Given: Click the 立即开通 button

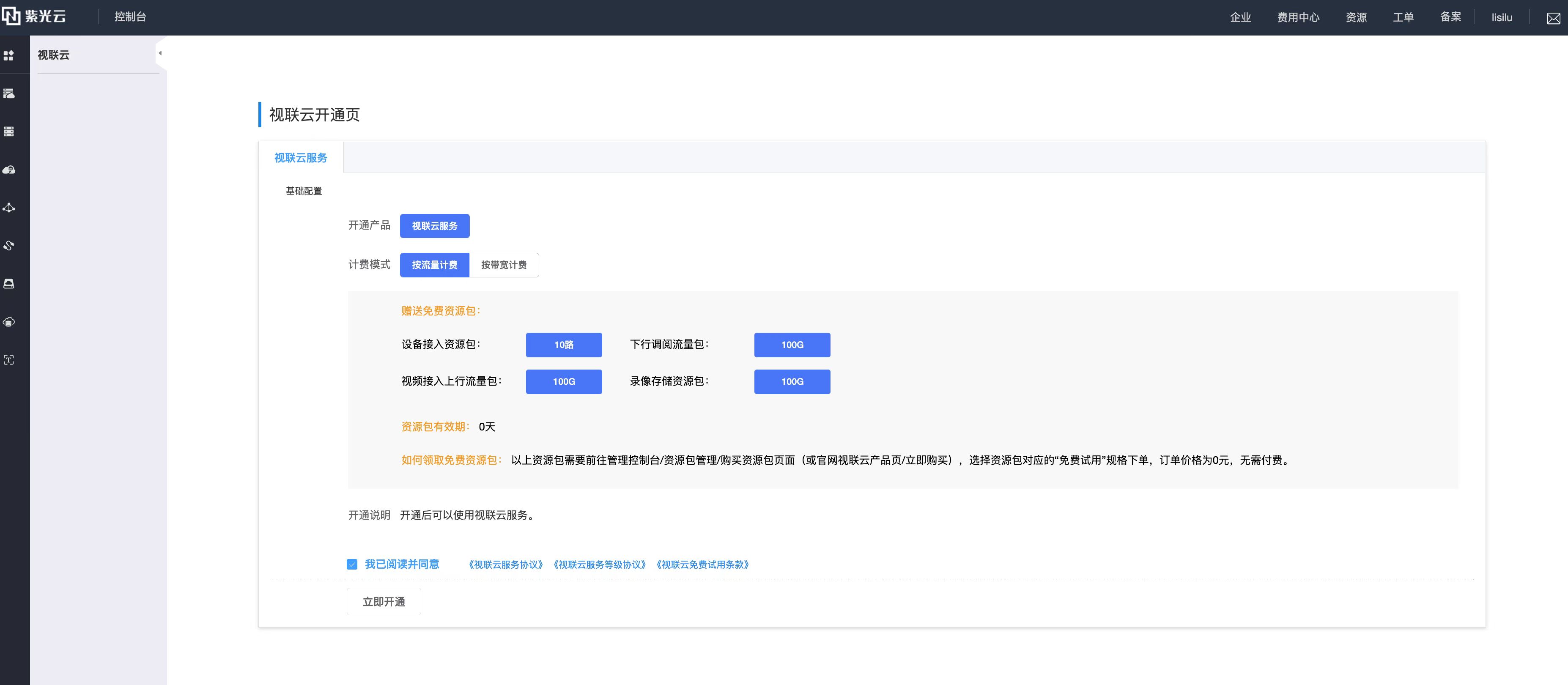Looking at the screenshot, I should click(384, 602).
